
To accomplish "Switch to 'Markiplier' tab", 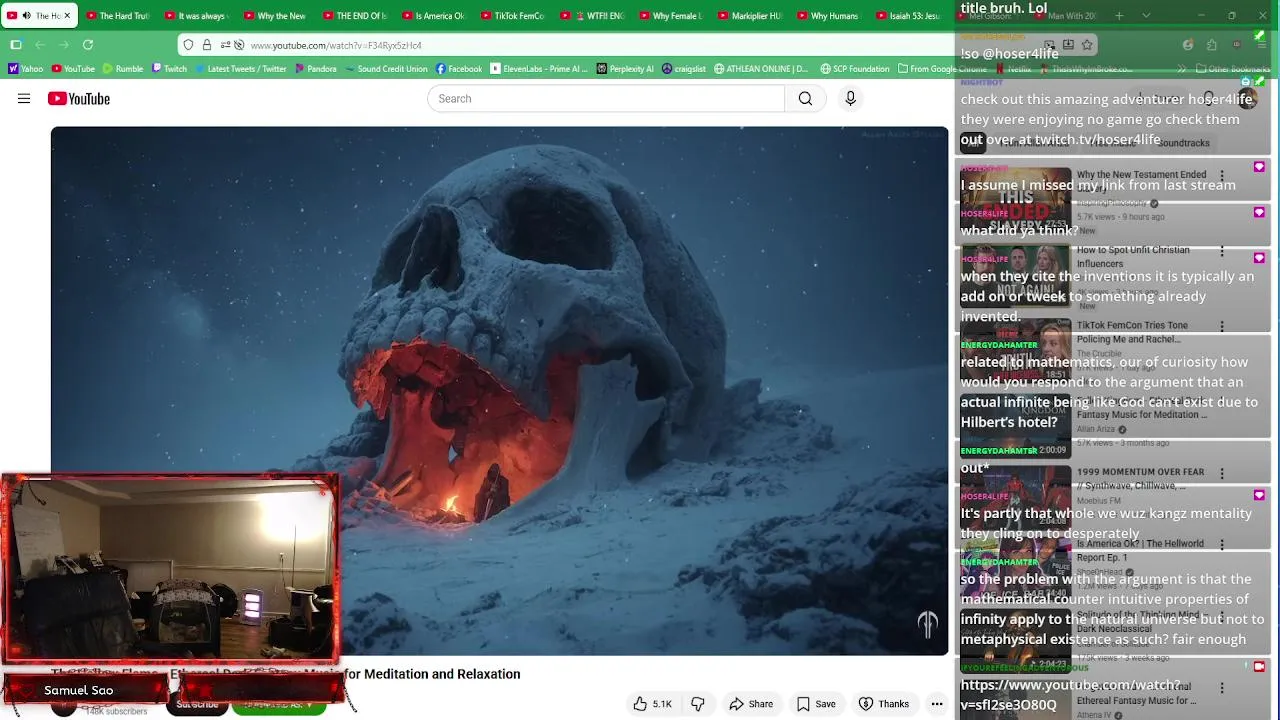I will (x=750, y=16).
